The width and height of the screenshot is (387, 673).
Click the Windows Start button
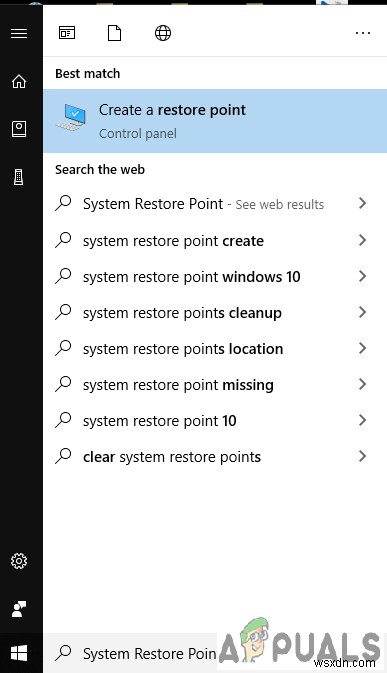point(19,653)
